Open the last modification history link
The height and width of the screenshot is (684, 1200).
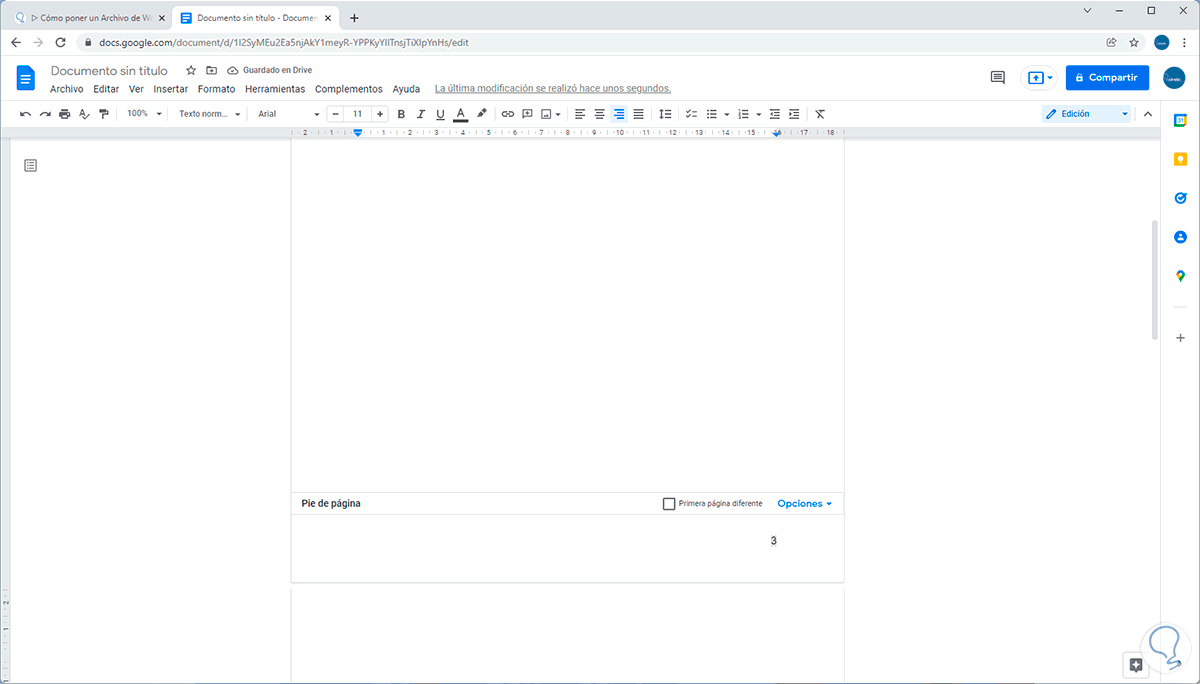point(553,89)
